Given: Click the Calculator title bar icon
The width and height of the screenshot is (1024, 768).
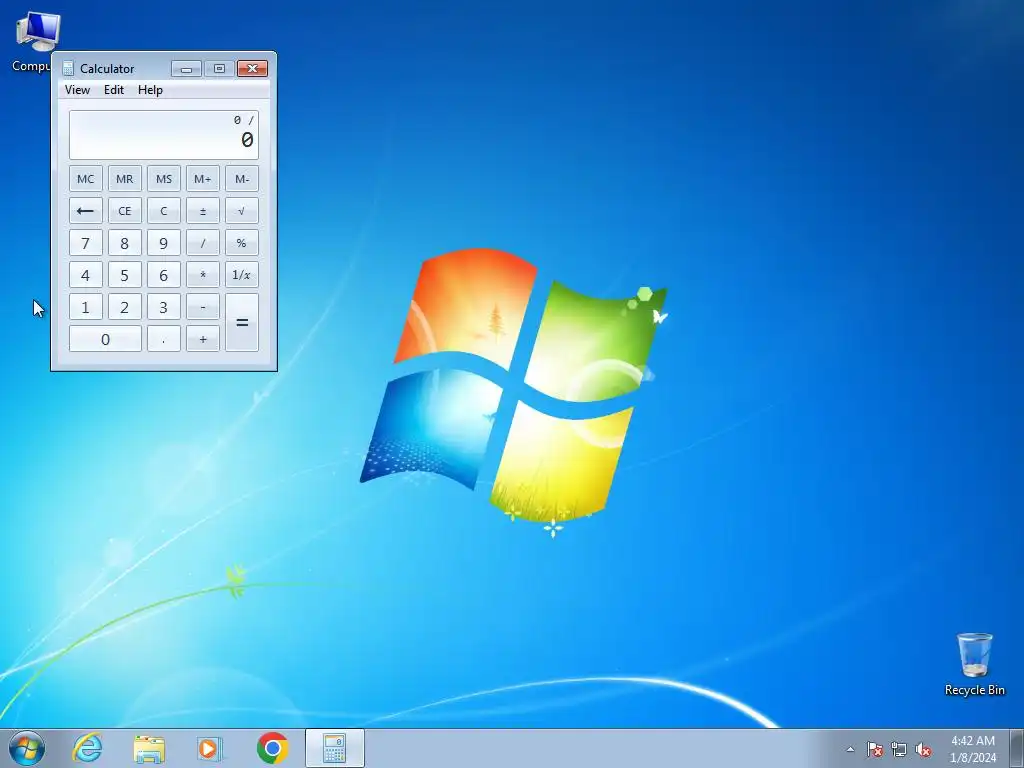Looking at the screenshot, I should [68, 69].
